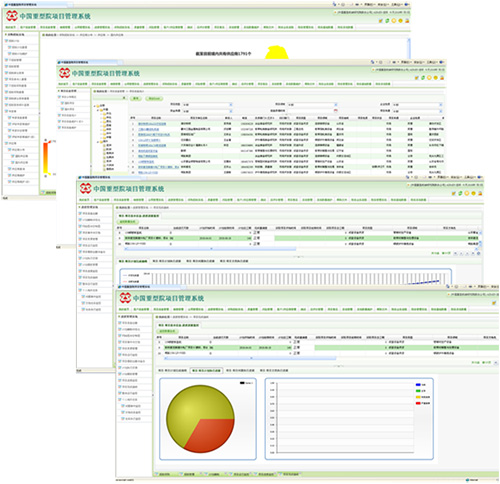Click the "中国重型院项目管理系统" title in the pie-chart window
The image size is (500, 484).
[168, 298]
